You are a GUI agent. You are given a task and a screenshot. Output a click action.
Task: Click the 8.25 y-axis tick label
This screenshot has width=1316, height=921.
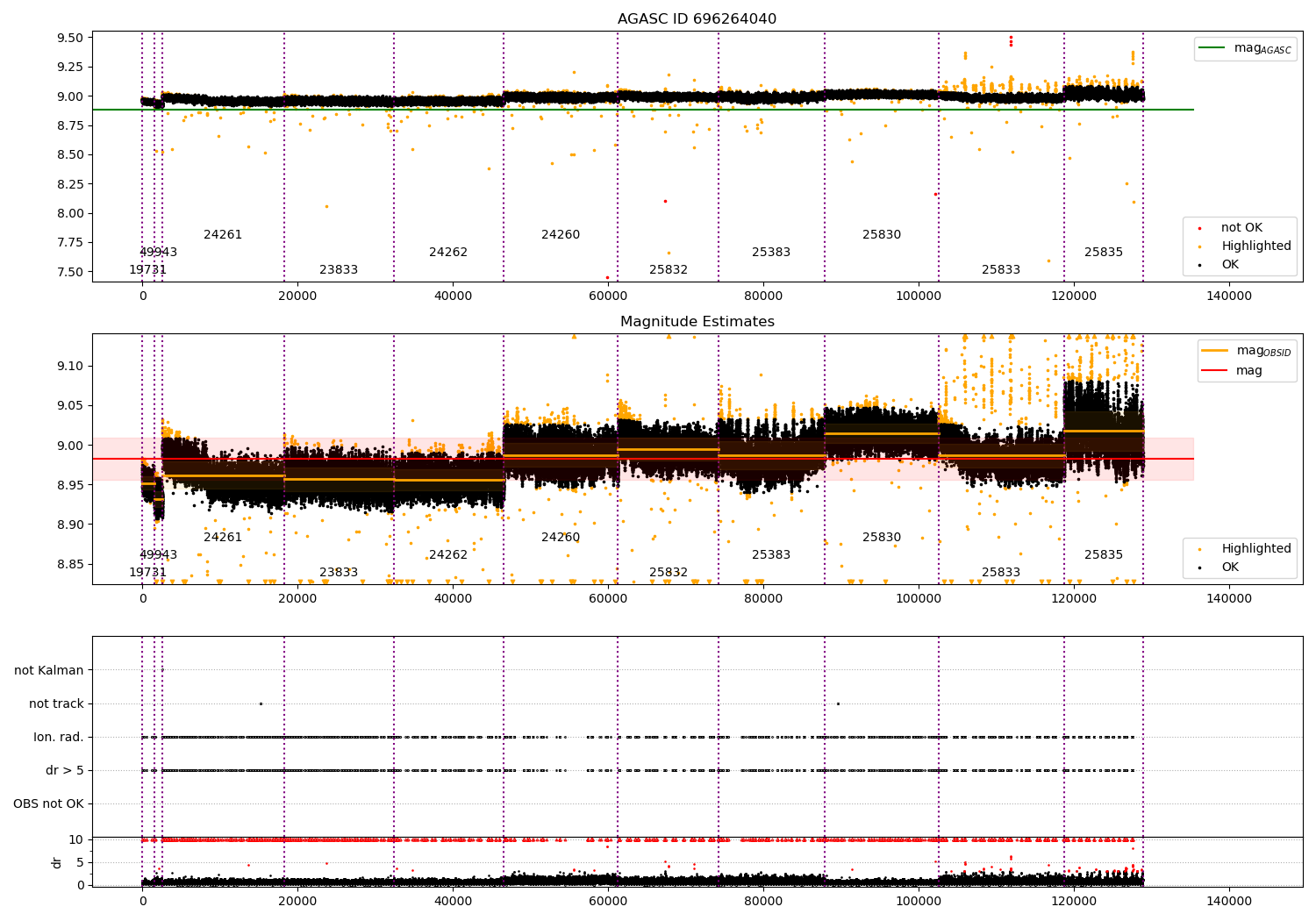click(x=71, y=184)
